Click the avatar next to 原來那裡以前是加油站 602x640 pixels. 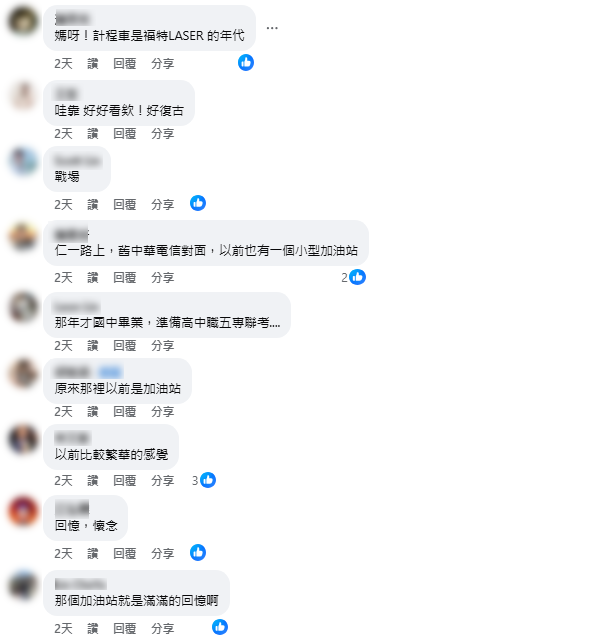click(x=23, y=373)
